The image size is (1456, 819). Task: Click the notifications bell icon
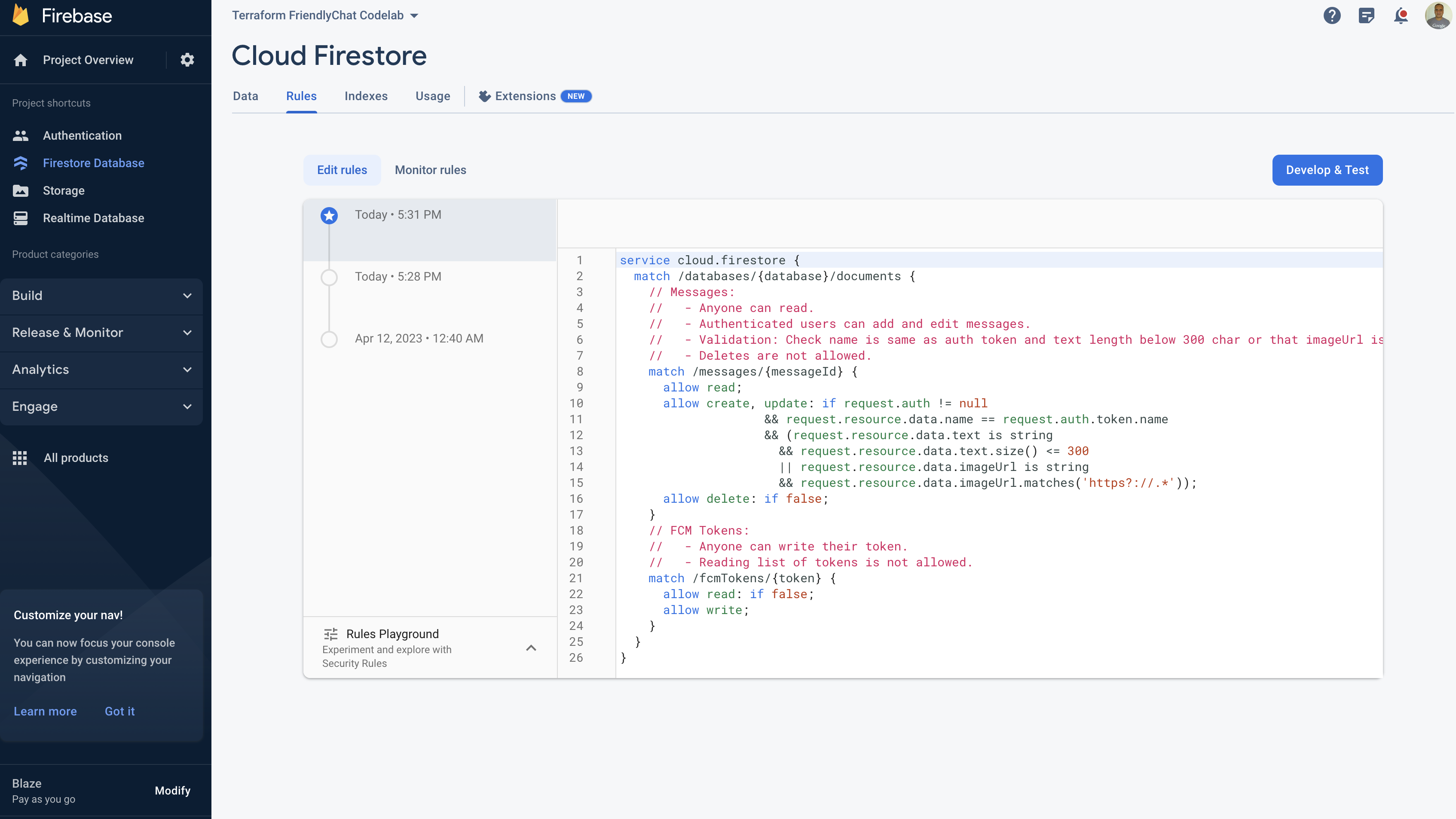[x=1401, y=15]
